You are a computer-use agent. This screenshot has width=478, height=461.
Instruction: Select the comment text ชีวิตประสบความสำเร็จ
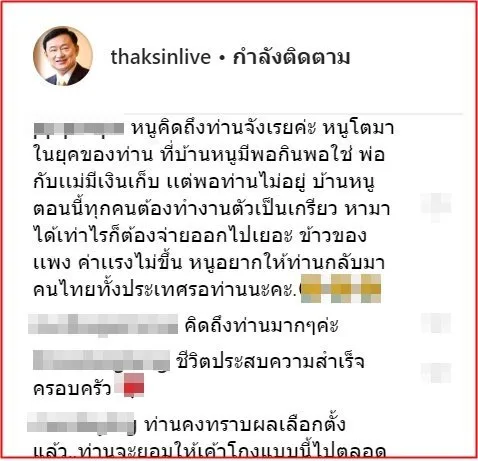(271, 361)
